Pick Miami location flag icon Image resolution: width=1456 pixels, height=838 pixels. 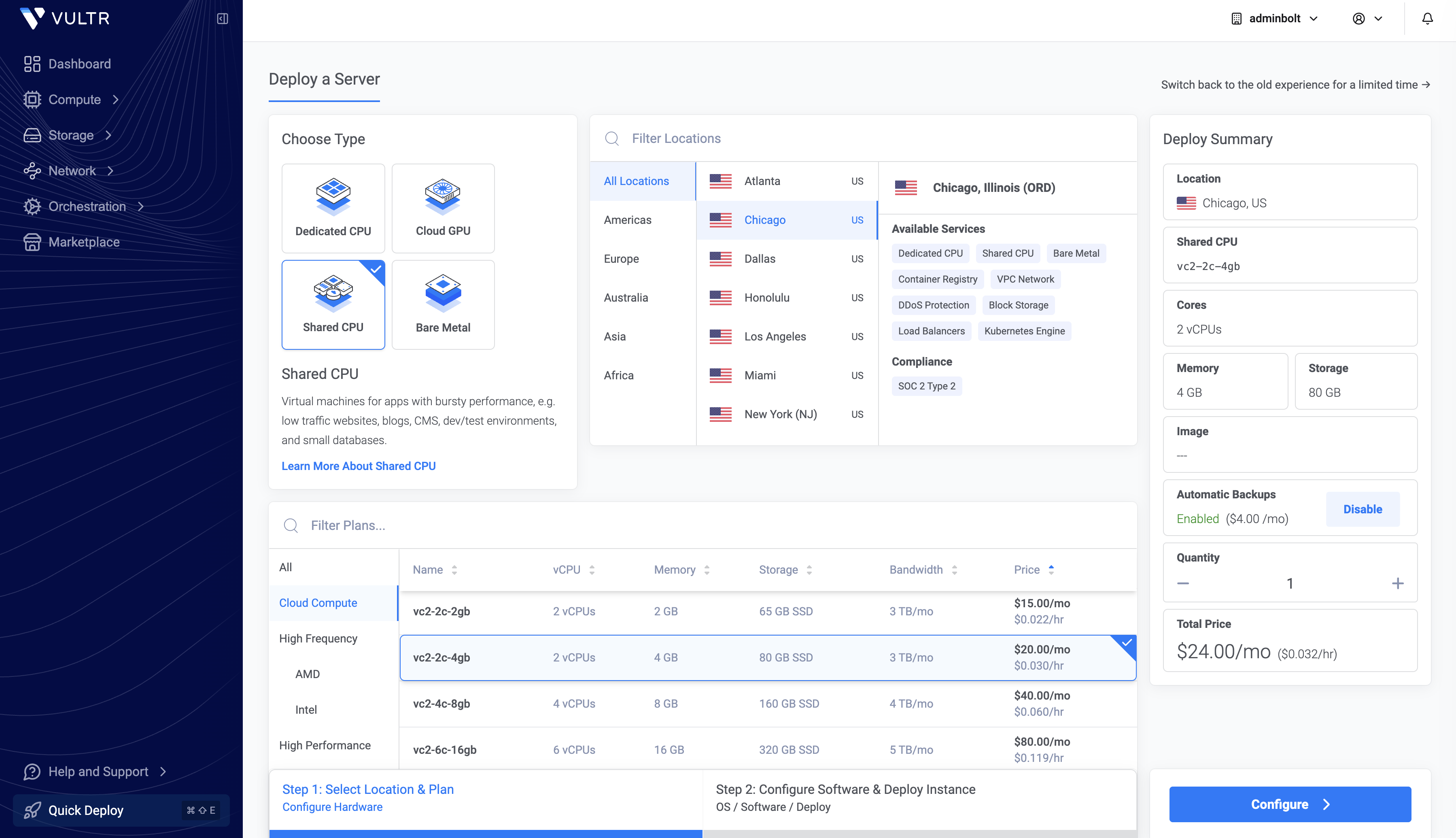coord(720,375)
